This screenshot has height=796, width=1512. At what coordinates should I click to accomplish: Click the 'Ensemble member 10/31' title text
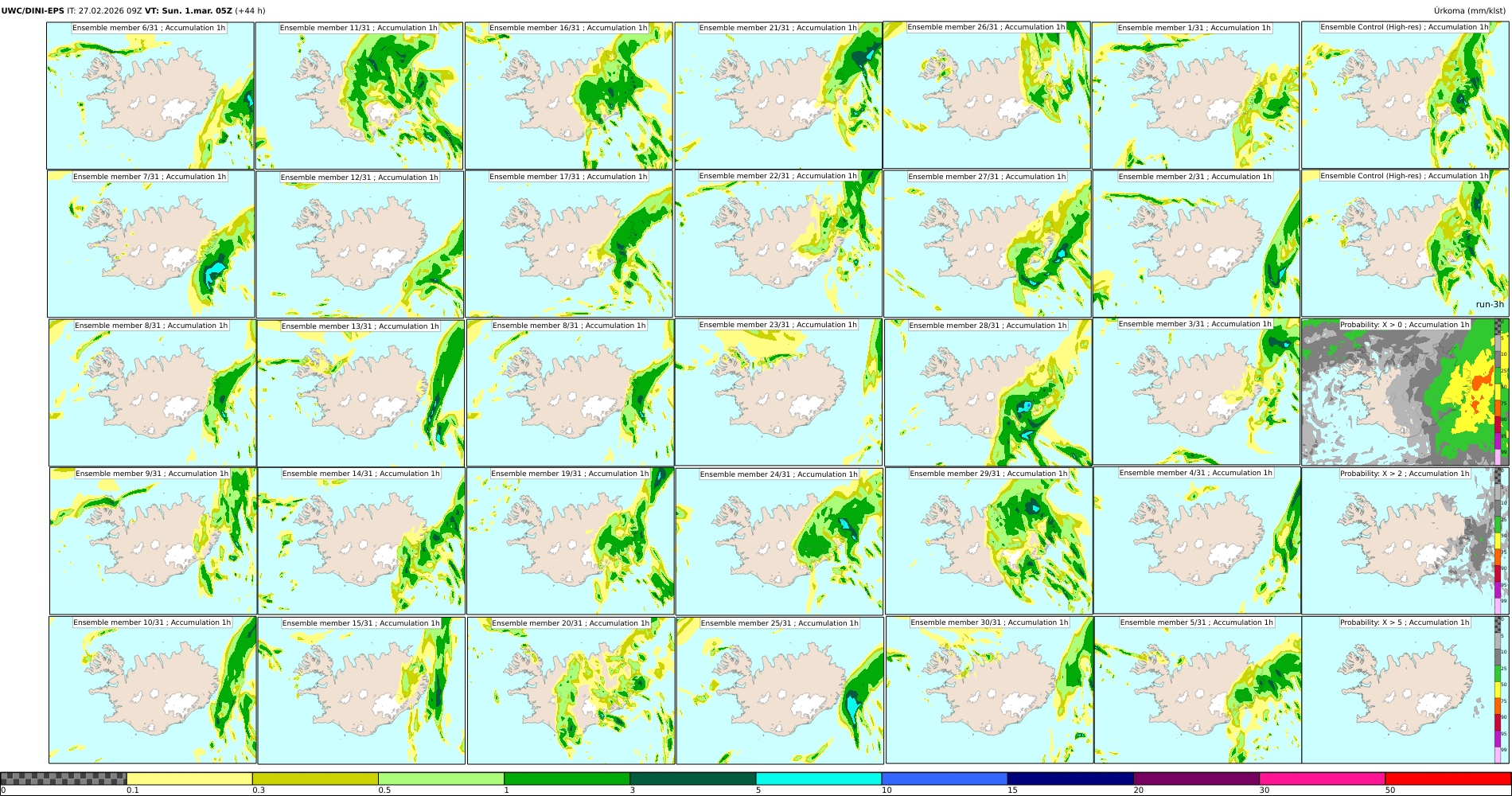coord(152,622)
